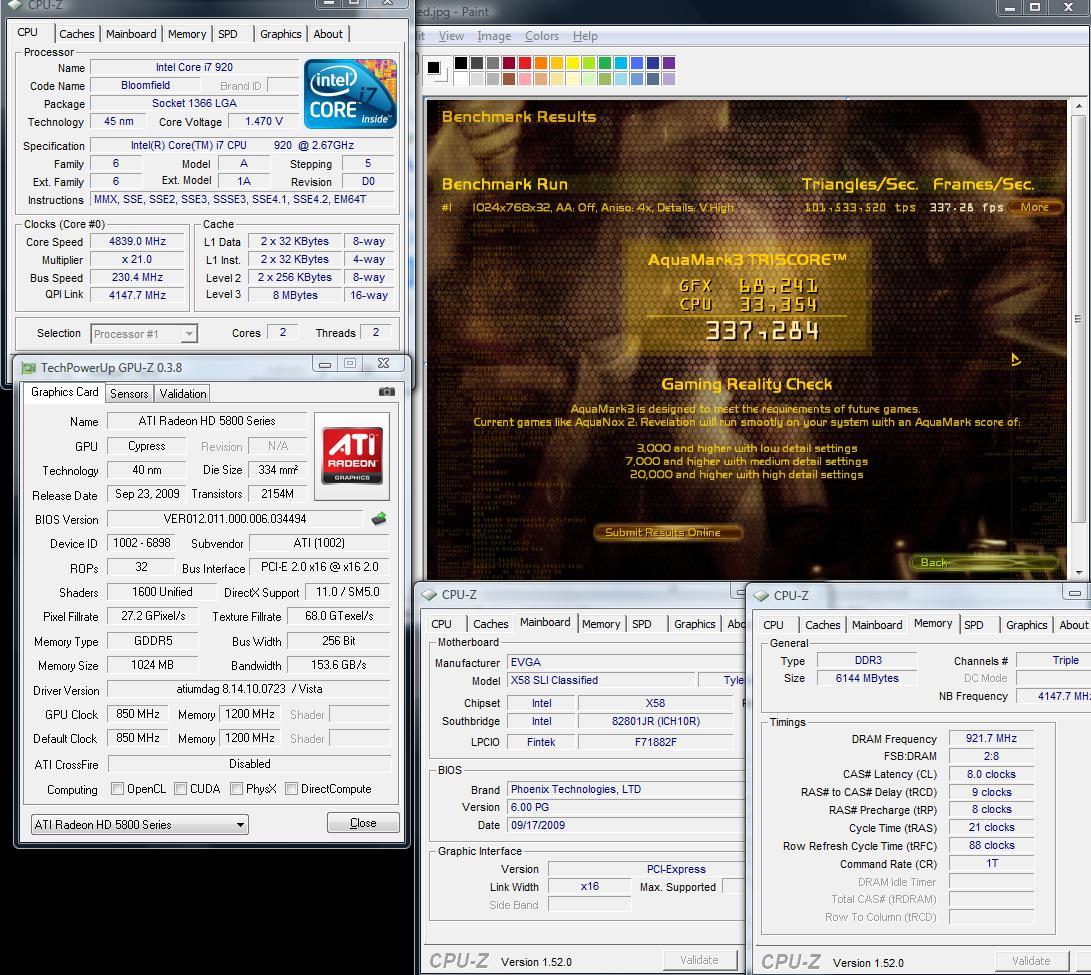Image resolution: width=1091 pixels, height=975 pixels.
Task: Click the Paint scrollbar down arrow
Action: pyautogui.click(x=1078, y=573)
